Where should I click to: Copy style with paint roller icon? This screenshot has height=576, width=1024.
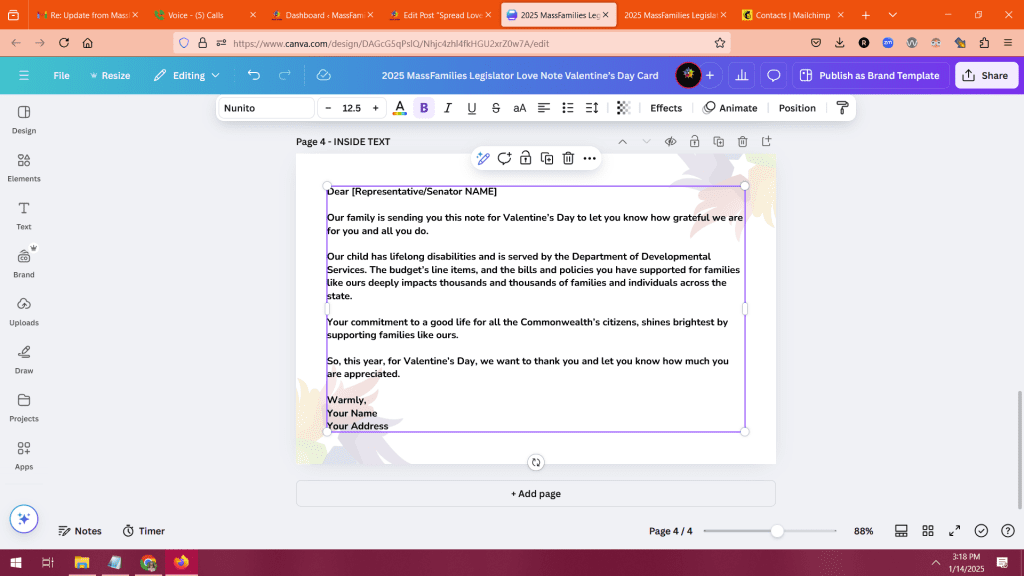tap(842, 108)
